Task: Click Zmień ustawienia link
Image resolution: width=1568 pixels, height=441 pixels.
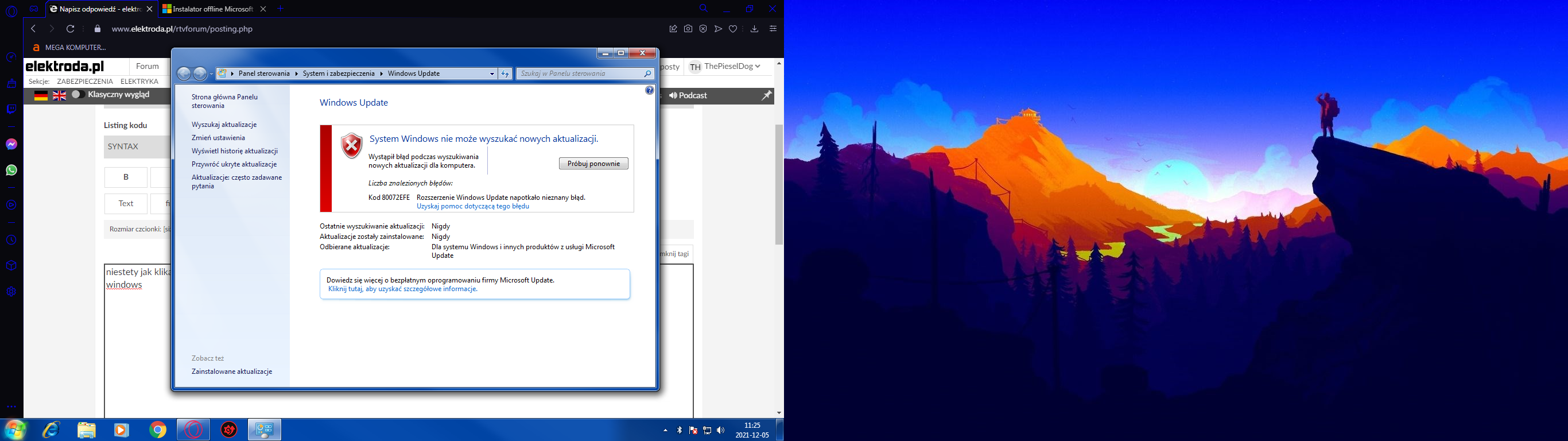Action: (x=219, y=138)
